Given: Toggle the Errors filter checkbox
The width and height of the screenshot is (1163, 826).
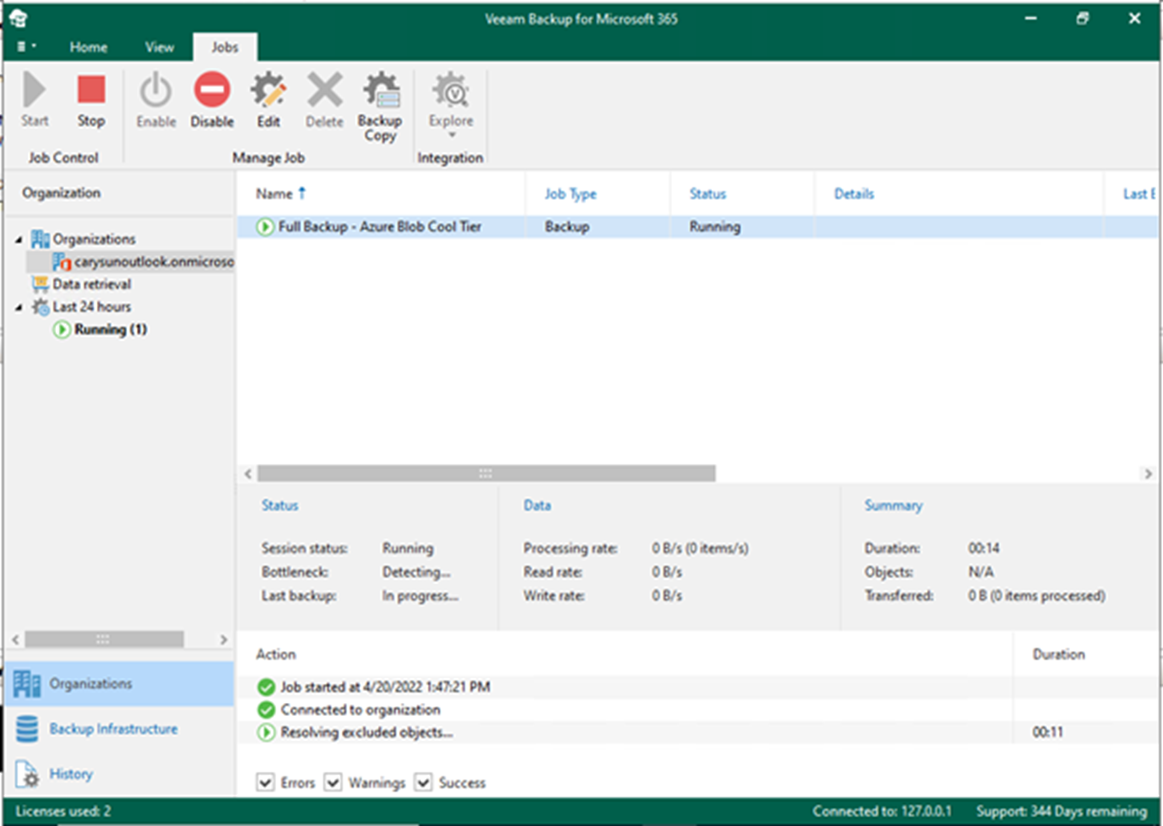Looking at the screenshot, I should 265,782.
